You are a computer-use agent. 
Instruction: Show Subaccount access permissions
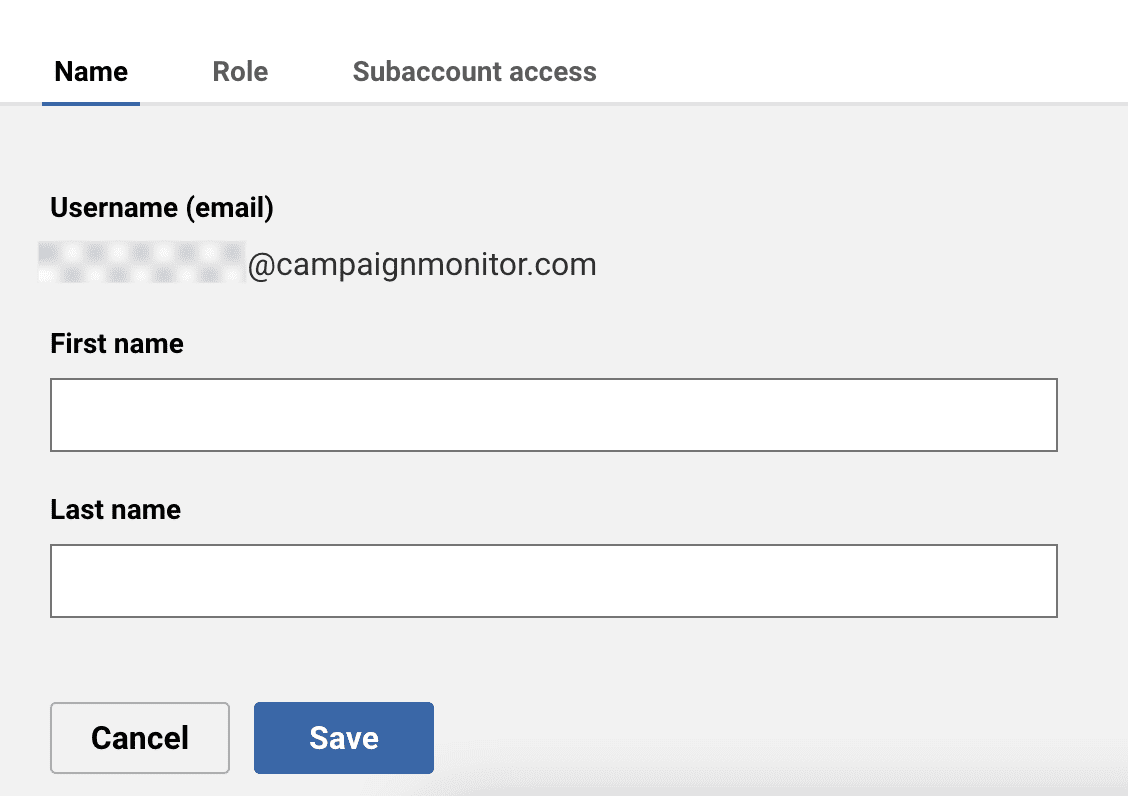(x=474, y=72)
